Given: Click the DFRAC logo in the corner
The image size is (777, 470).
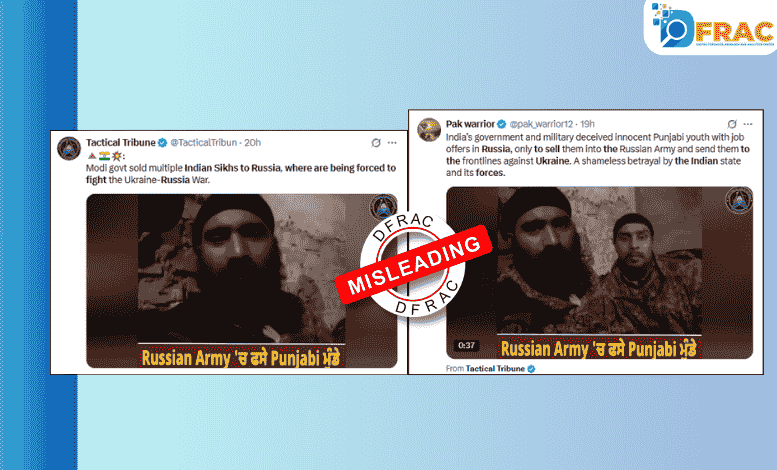Looking at the screenshot, I should (712, 26).
